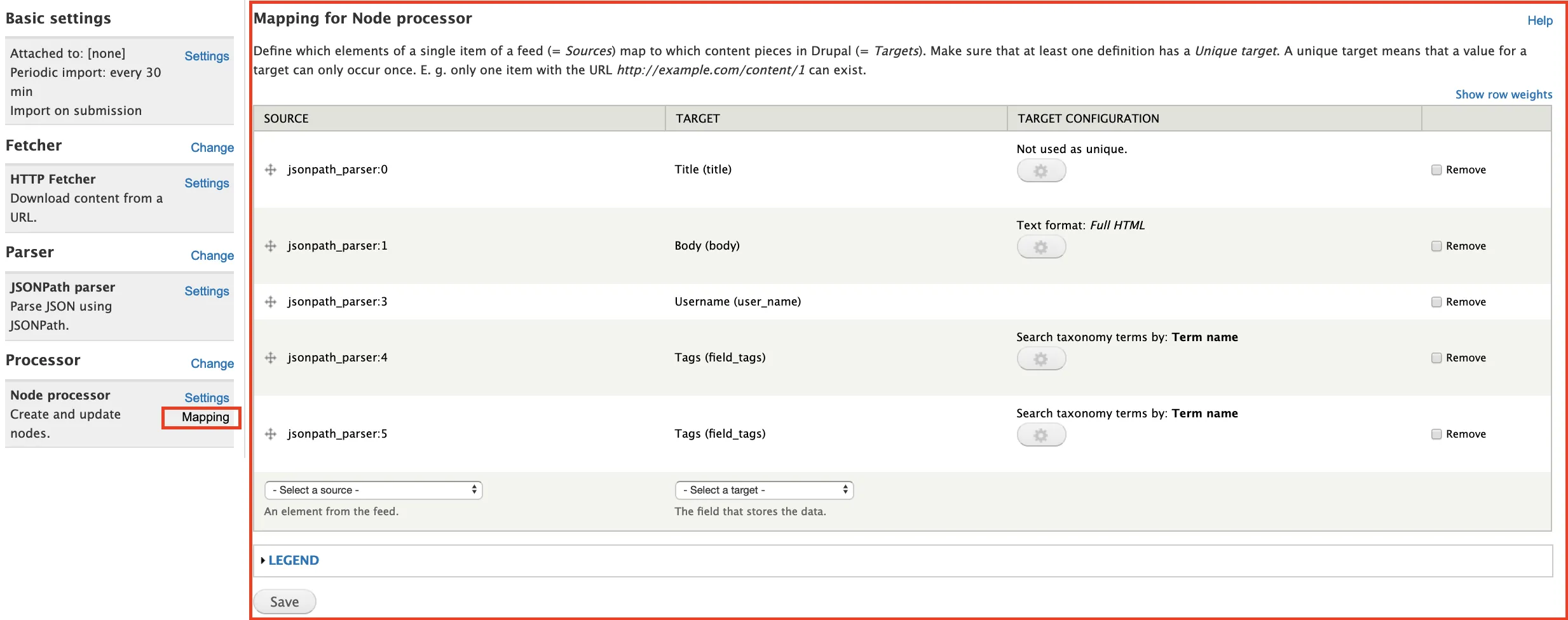
Task: Grab drag handle for jsonpath_parser:1 row
Action: pos(271,246)
